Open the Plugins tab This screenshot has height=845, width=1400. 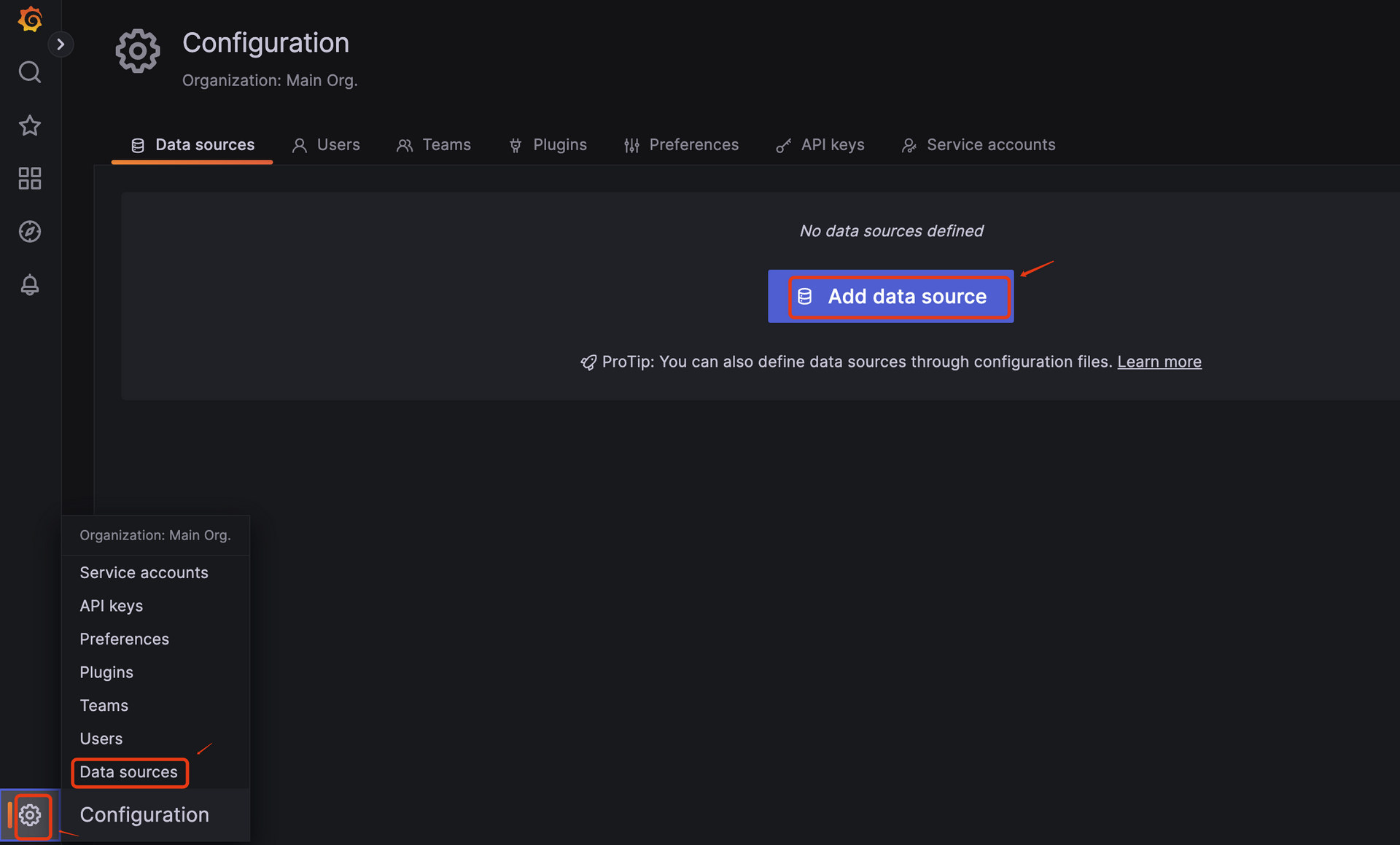click(548, 145)
